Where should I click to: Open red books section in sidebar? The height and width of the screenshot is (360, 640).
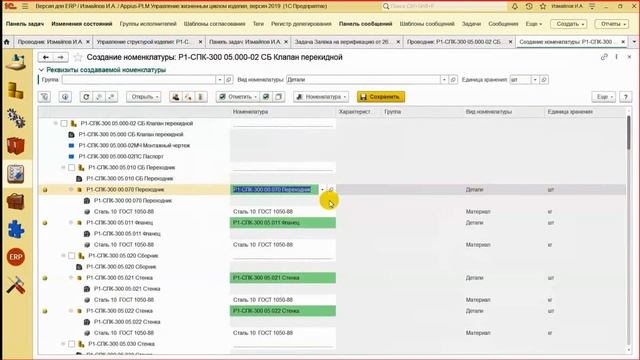click(16, 146)
